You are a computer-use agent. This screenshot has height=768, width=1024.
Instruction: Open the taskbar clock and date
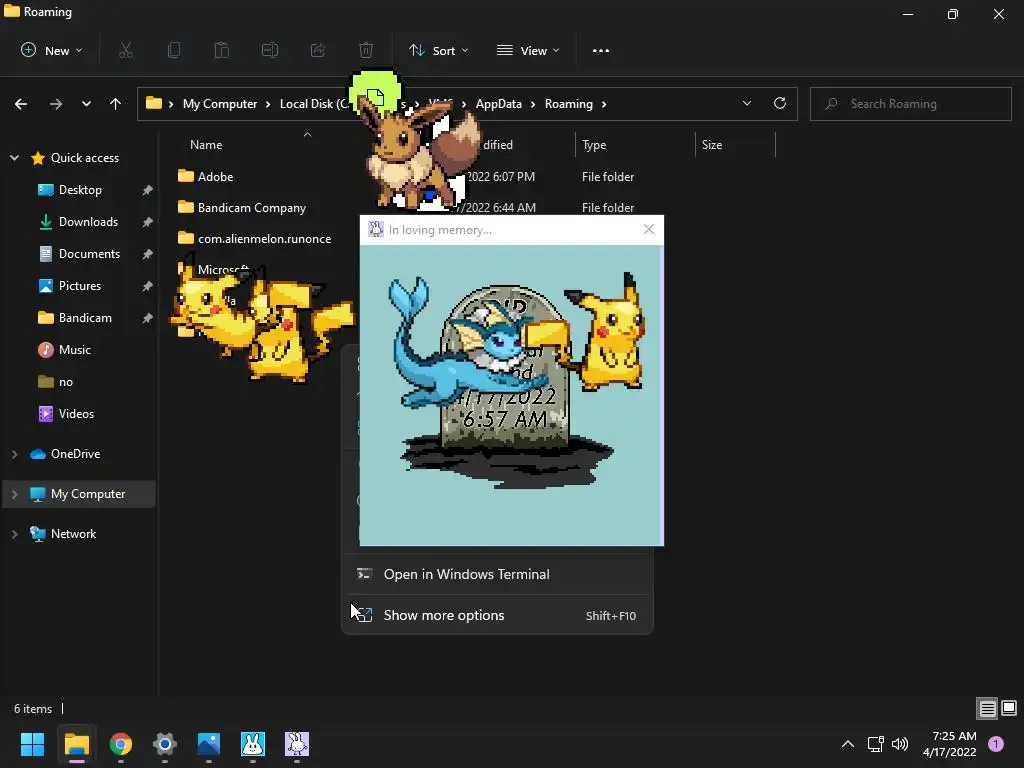click(950, 744)
